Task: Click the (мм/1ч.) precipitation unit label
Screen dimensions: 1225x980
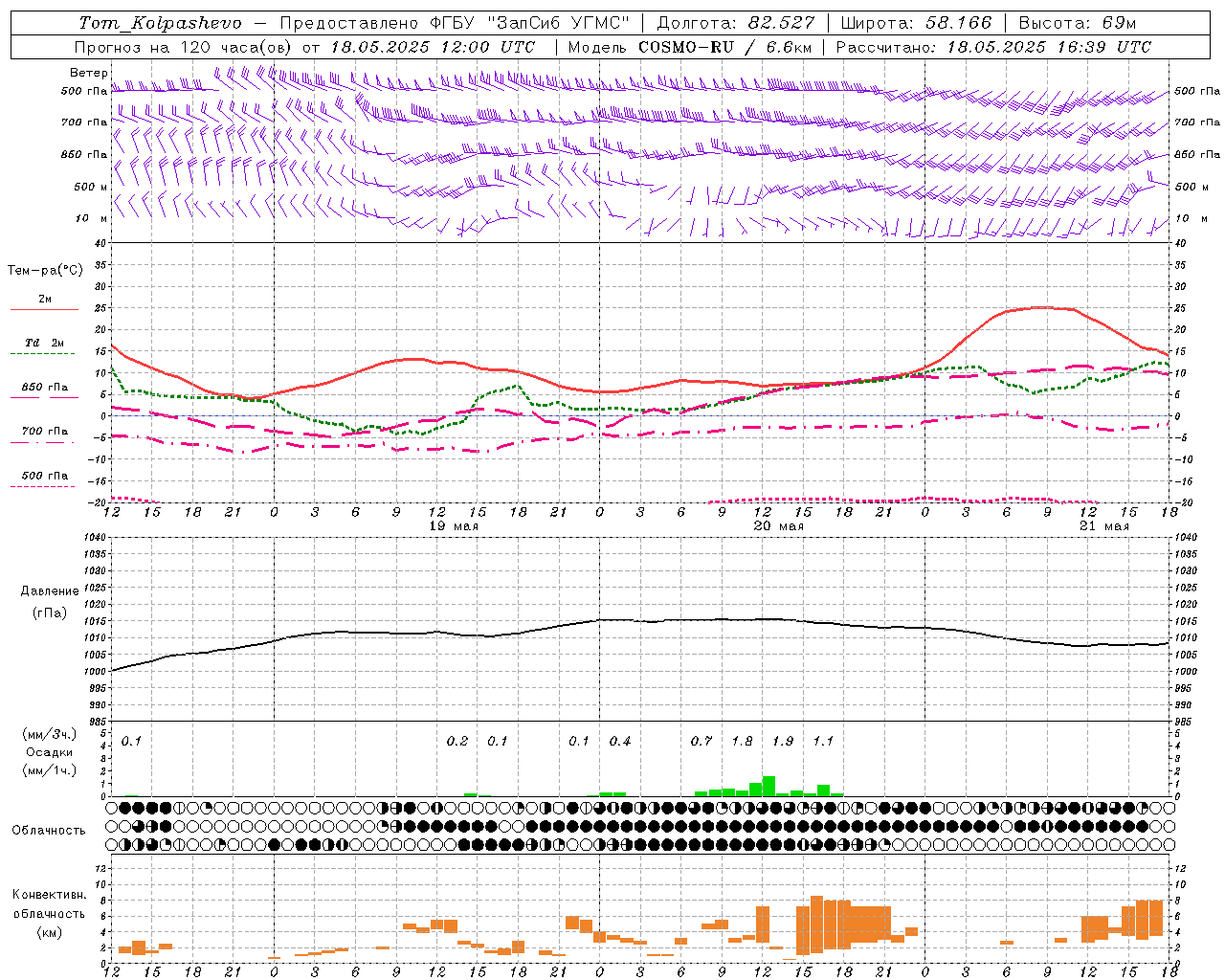Action: (50, 770)
